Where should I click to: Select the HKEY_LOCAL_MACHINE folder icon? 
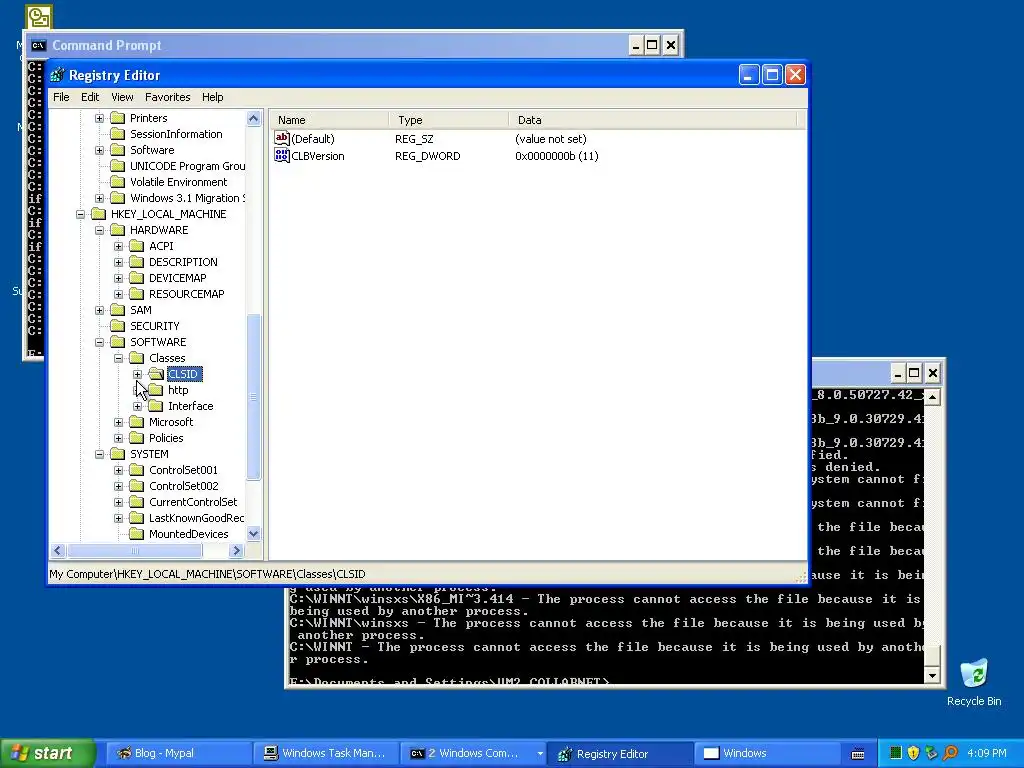(x=99, y=214)
